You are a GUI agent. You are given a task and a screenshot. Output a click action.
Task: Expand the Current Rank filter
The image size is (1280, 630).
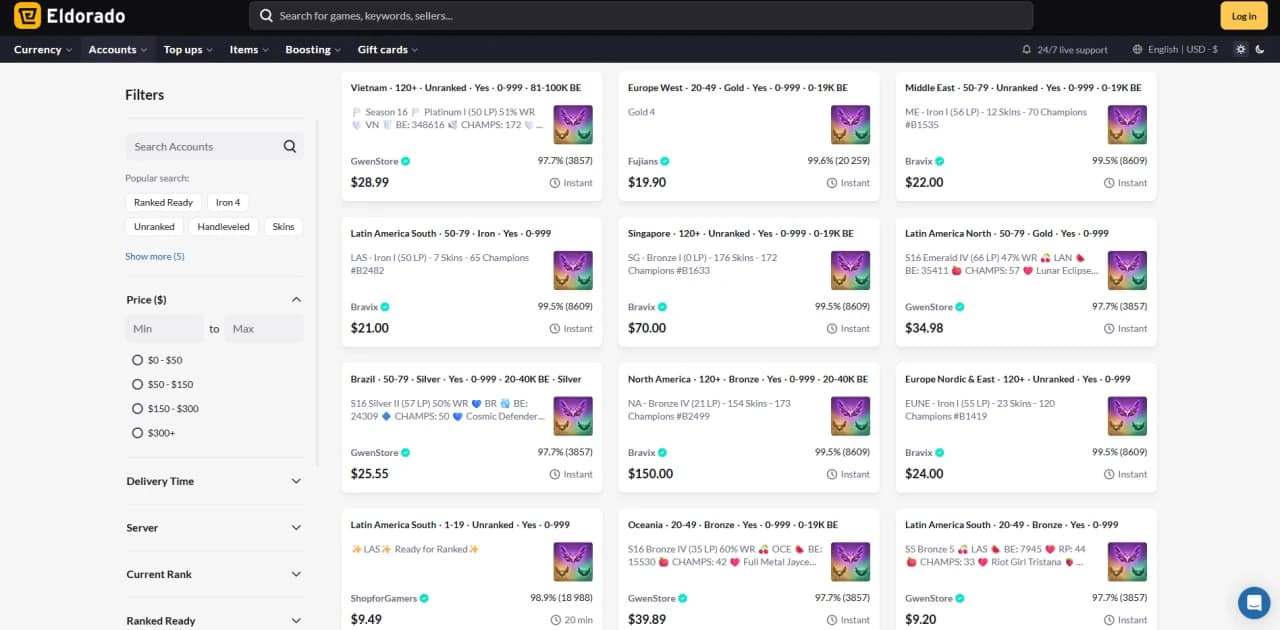point(214,574)
